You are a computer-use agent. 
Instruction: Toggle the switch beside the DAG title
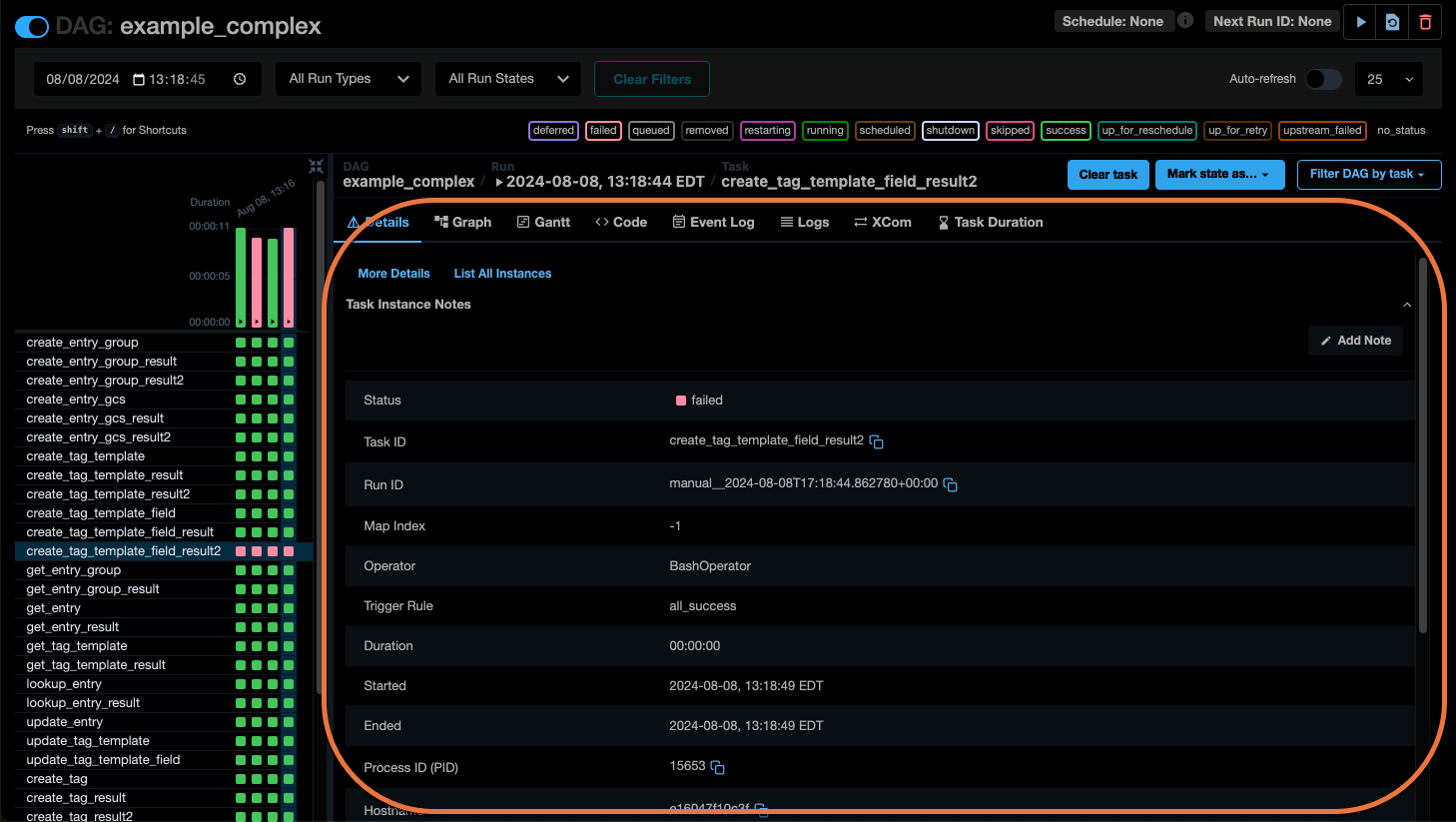click(32, 27)
